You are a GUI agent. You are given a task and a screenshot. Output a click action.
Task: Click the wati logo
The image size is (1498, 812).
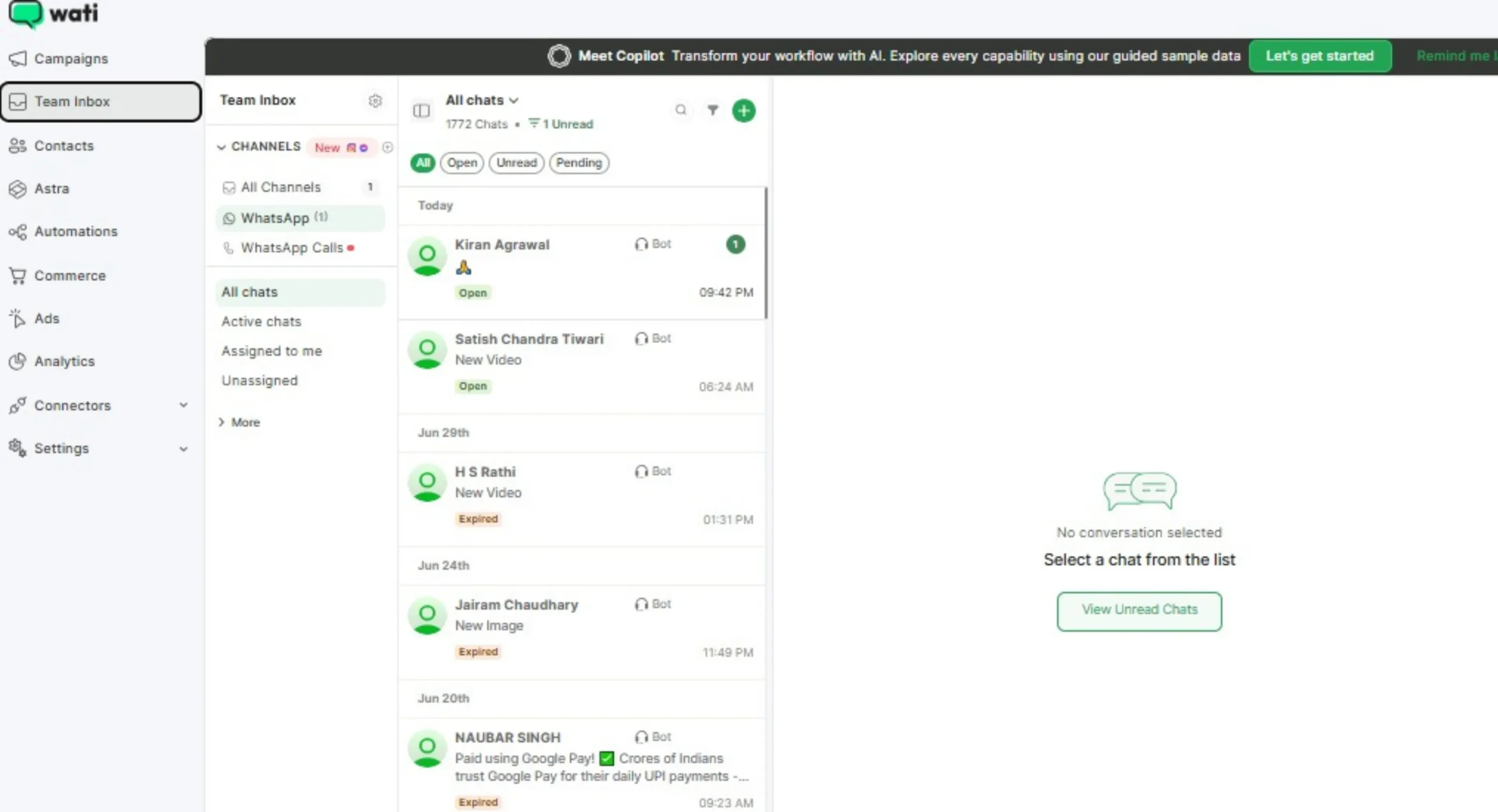coord(53,13)
